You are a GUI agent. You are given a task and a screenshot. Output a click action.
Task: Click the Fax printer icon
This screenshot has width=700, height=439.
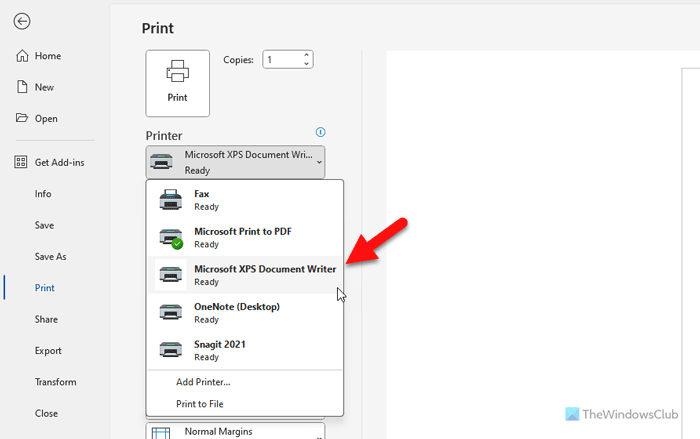click(x=172, y=200)
